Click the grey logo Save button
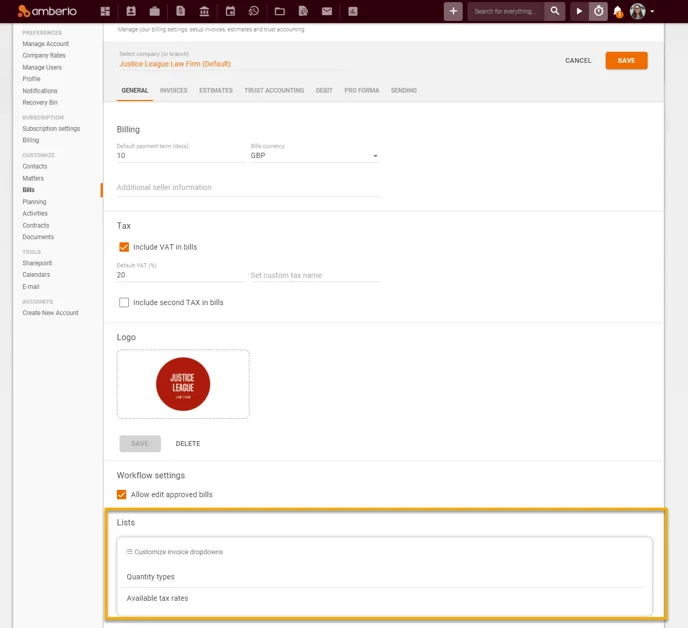This screenshot has height=628, width=688. click(x=140, y=444)
